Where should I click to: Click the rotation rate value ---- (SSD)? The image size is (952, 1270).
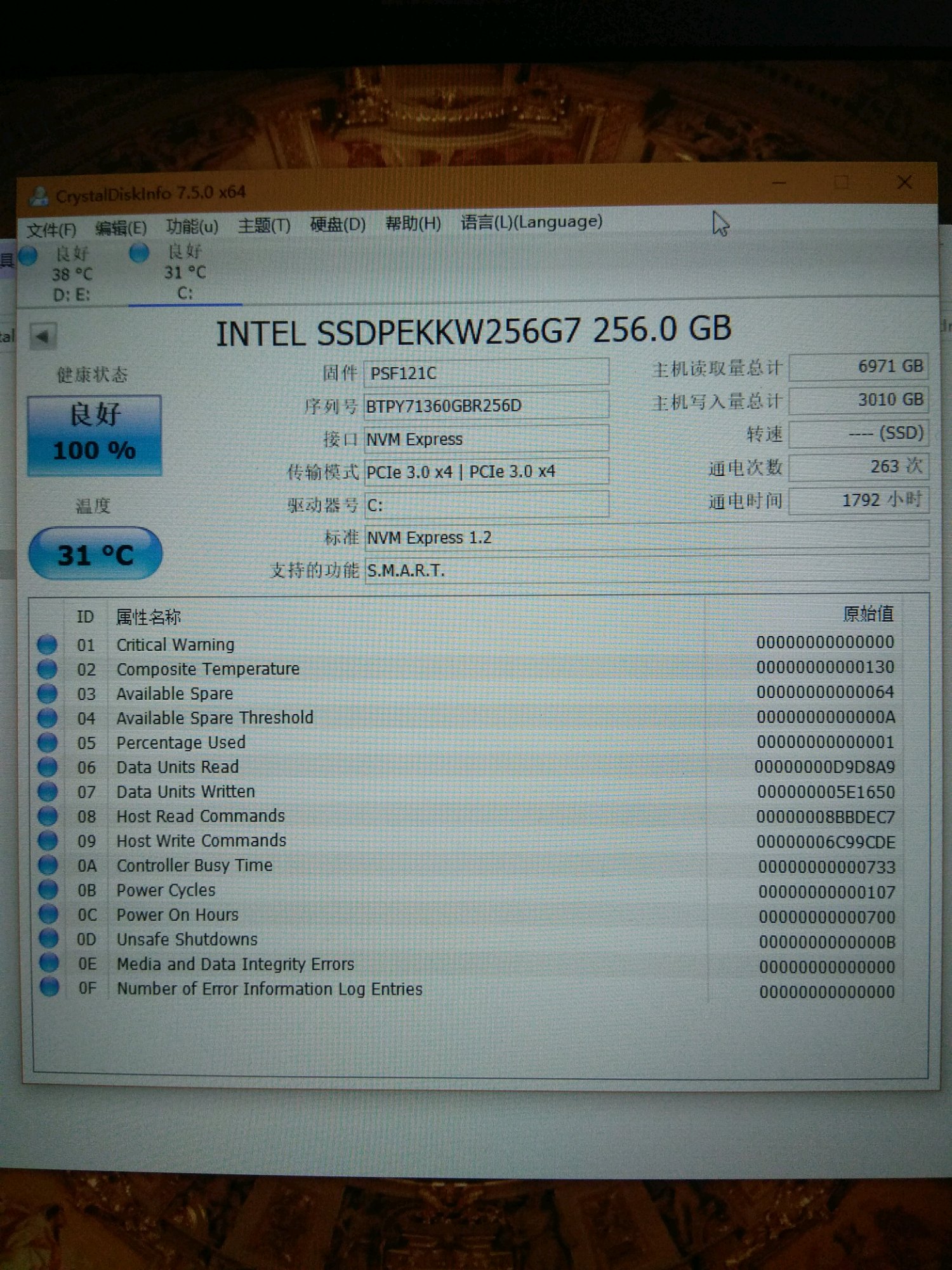pyautogui.click(x=859, y=433)
